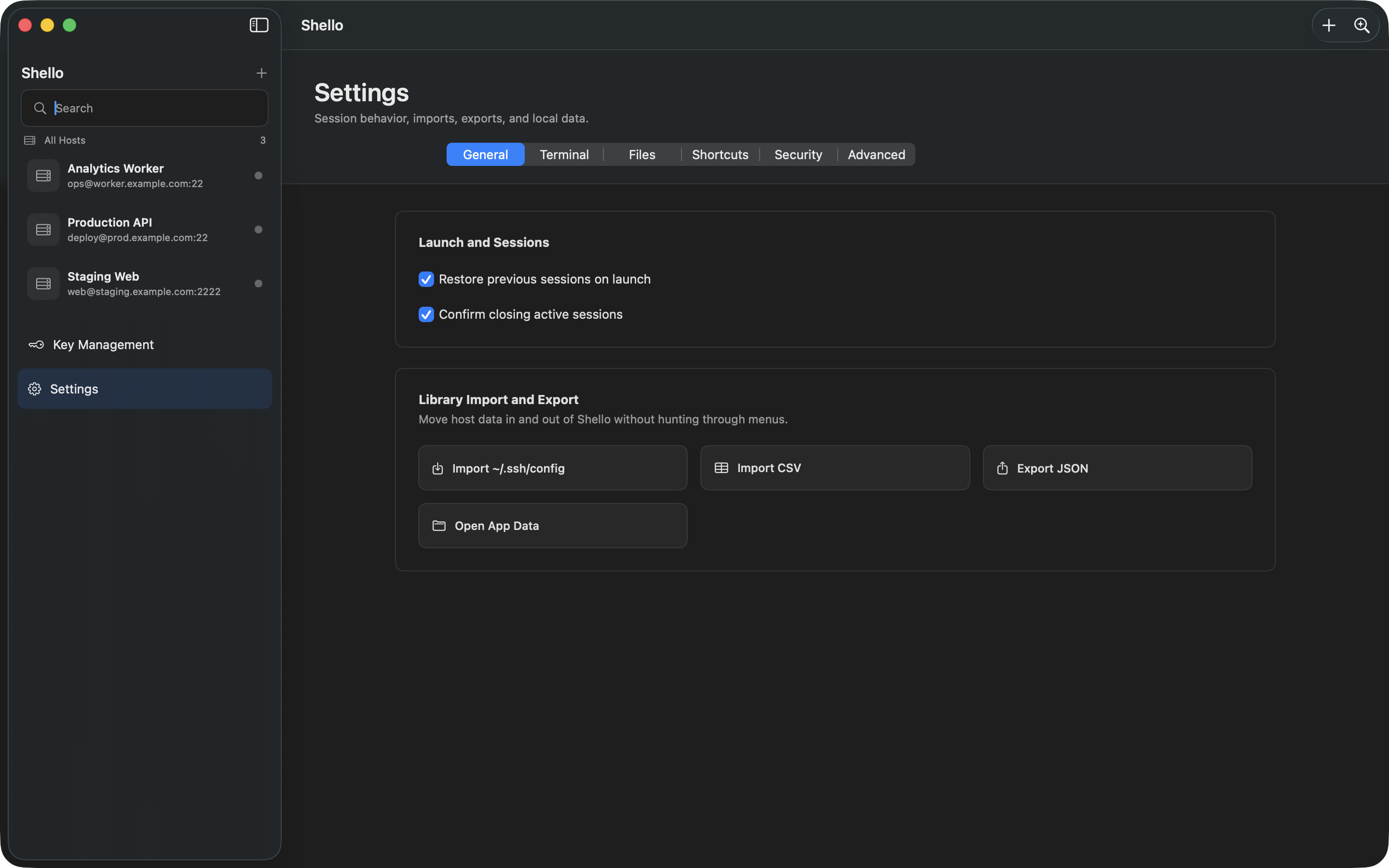The image size is (1389, 868).
Task: Switch to the Terminal tab
Action: pyautogui.click(x=564, y=154)
